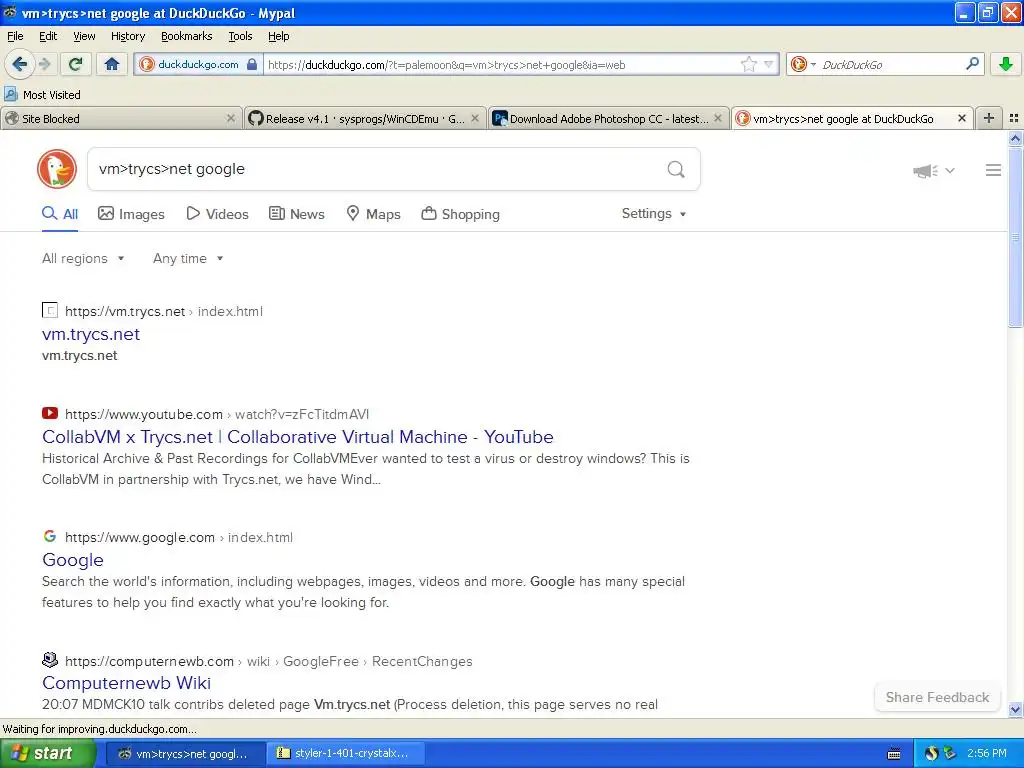Open the Computernewb Wiki result link

[126, 683]
